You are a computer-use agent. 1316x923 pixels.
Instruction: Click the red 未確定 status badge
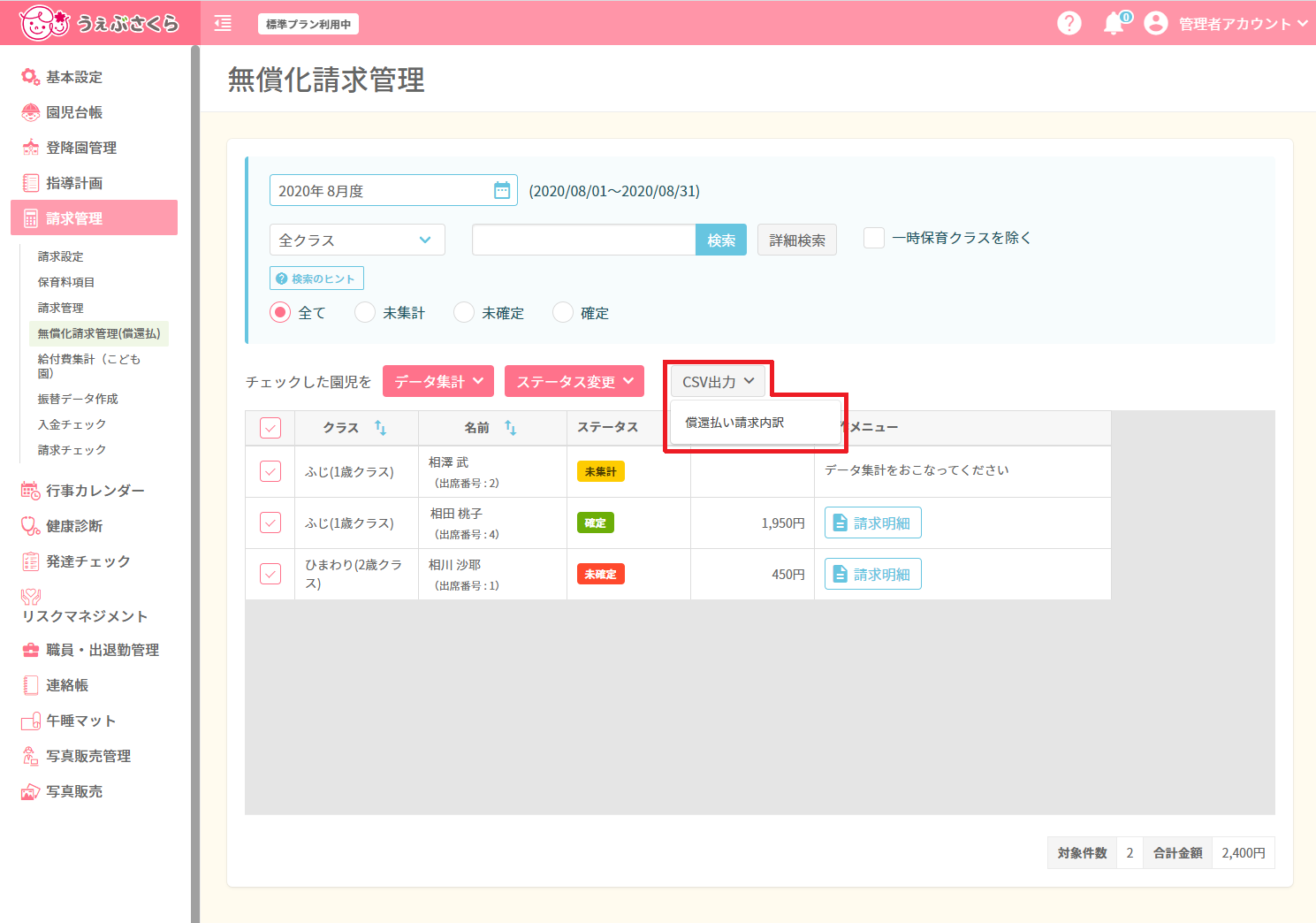tap(601, 574)
